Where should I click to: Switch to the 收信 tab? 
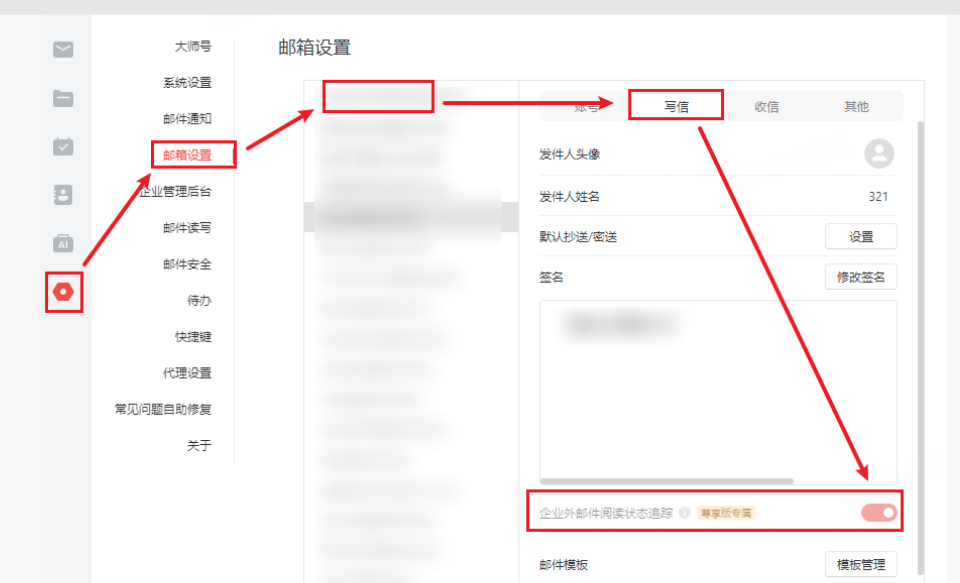[x=767, y=107]
